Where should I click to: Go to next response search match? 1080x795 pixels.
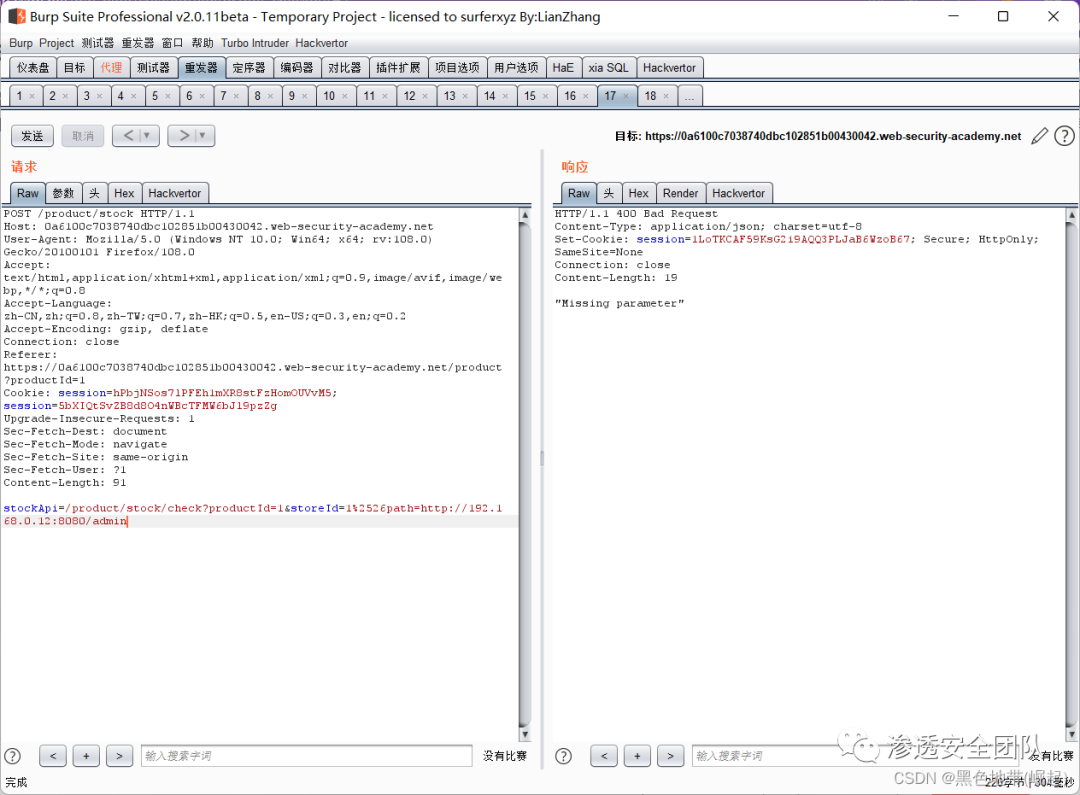670,756
